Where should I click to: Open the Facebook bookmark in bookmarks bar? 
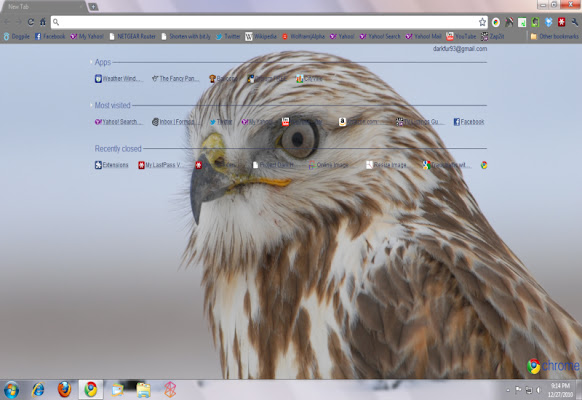pos(50,36)
